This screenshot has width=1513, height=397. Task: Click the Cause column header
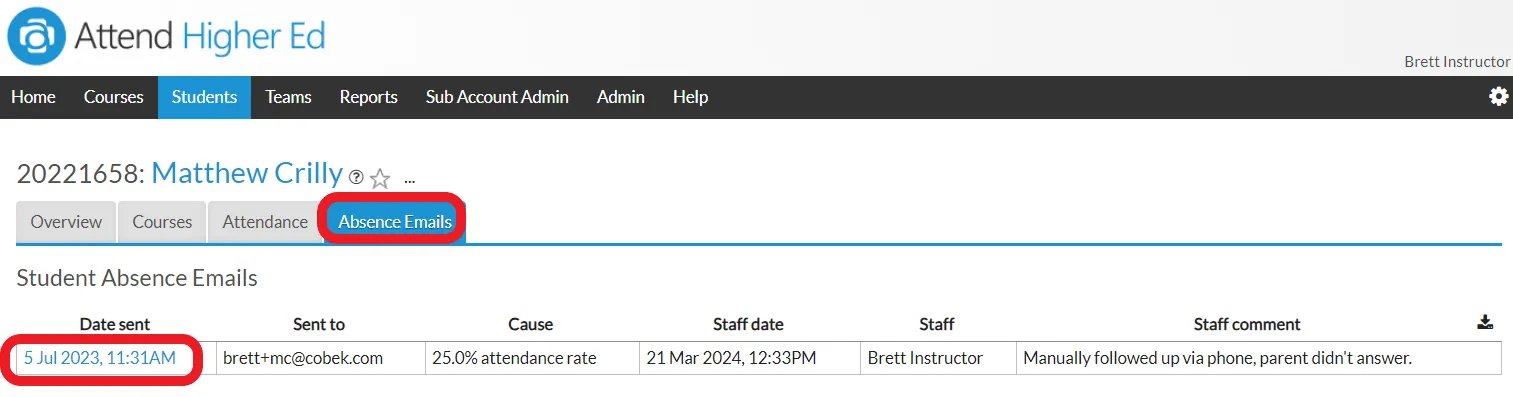[x=530, y=324]
